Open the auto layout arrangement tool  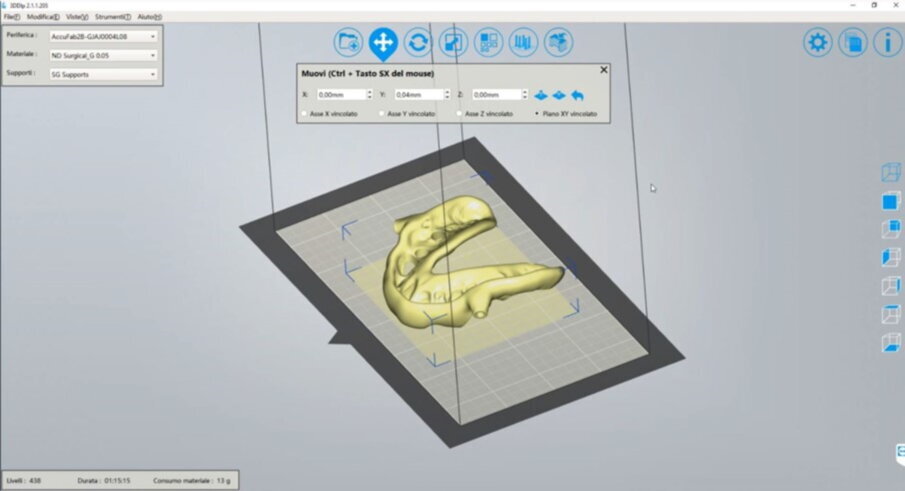(488, 42)
